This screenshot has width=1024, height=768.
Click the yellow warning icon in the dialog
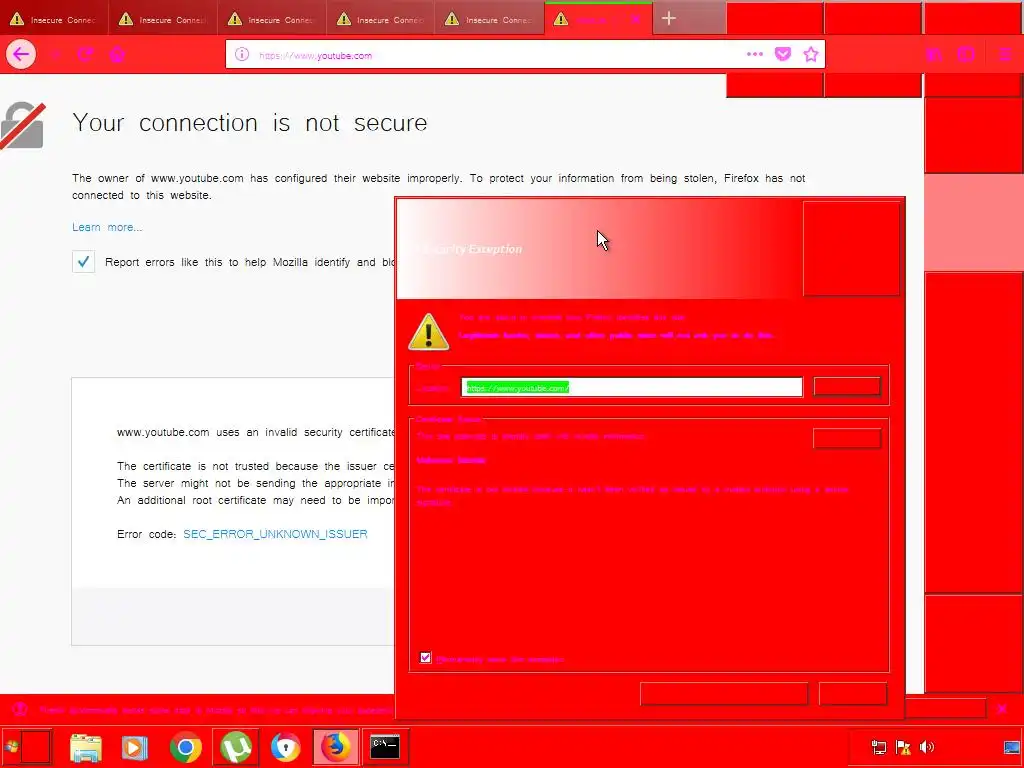[x=428, y=332]
